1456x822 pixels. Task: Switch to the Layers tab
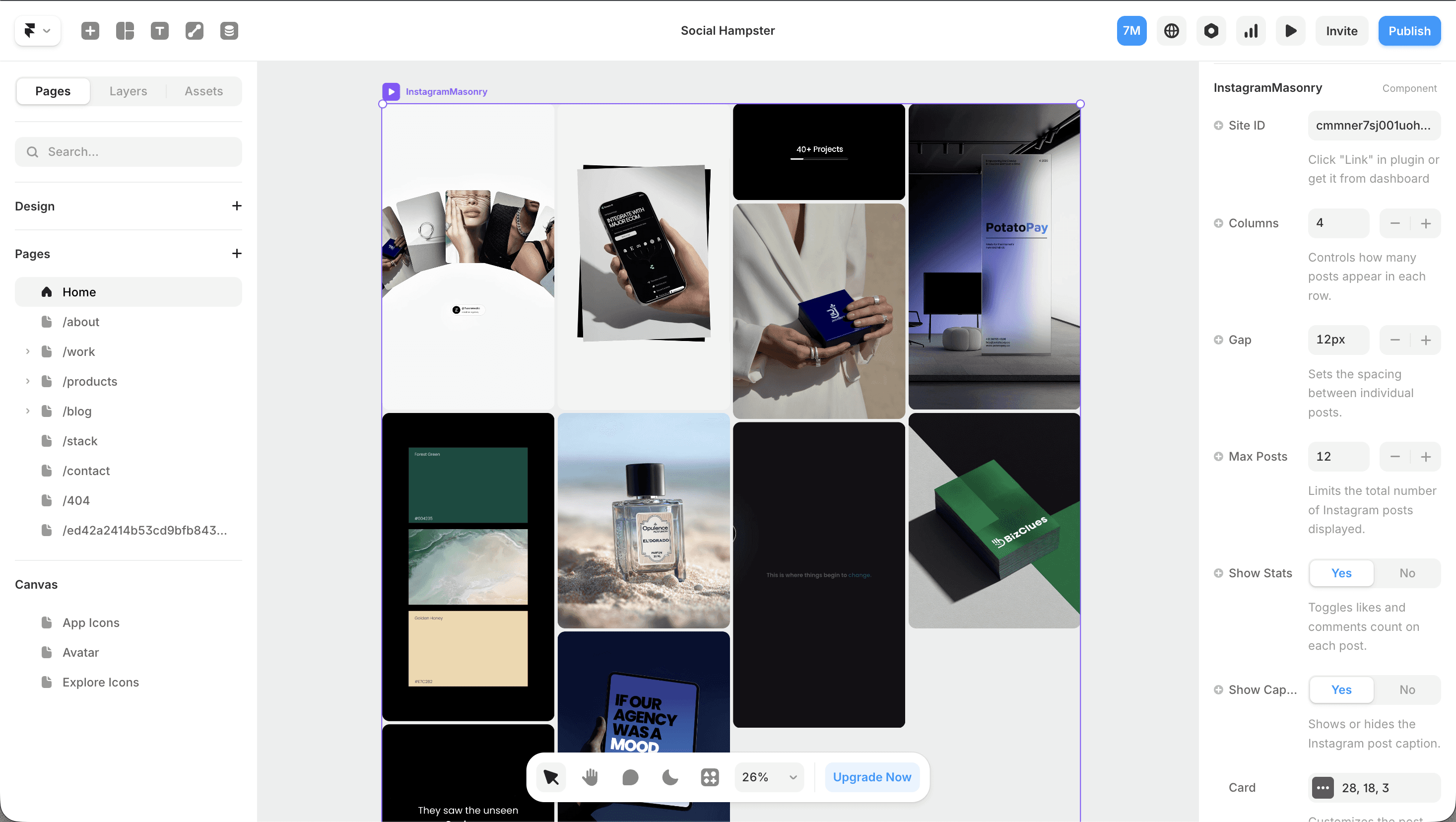point(128,90)
